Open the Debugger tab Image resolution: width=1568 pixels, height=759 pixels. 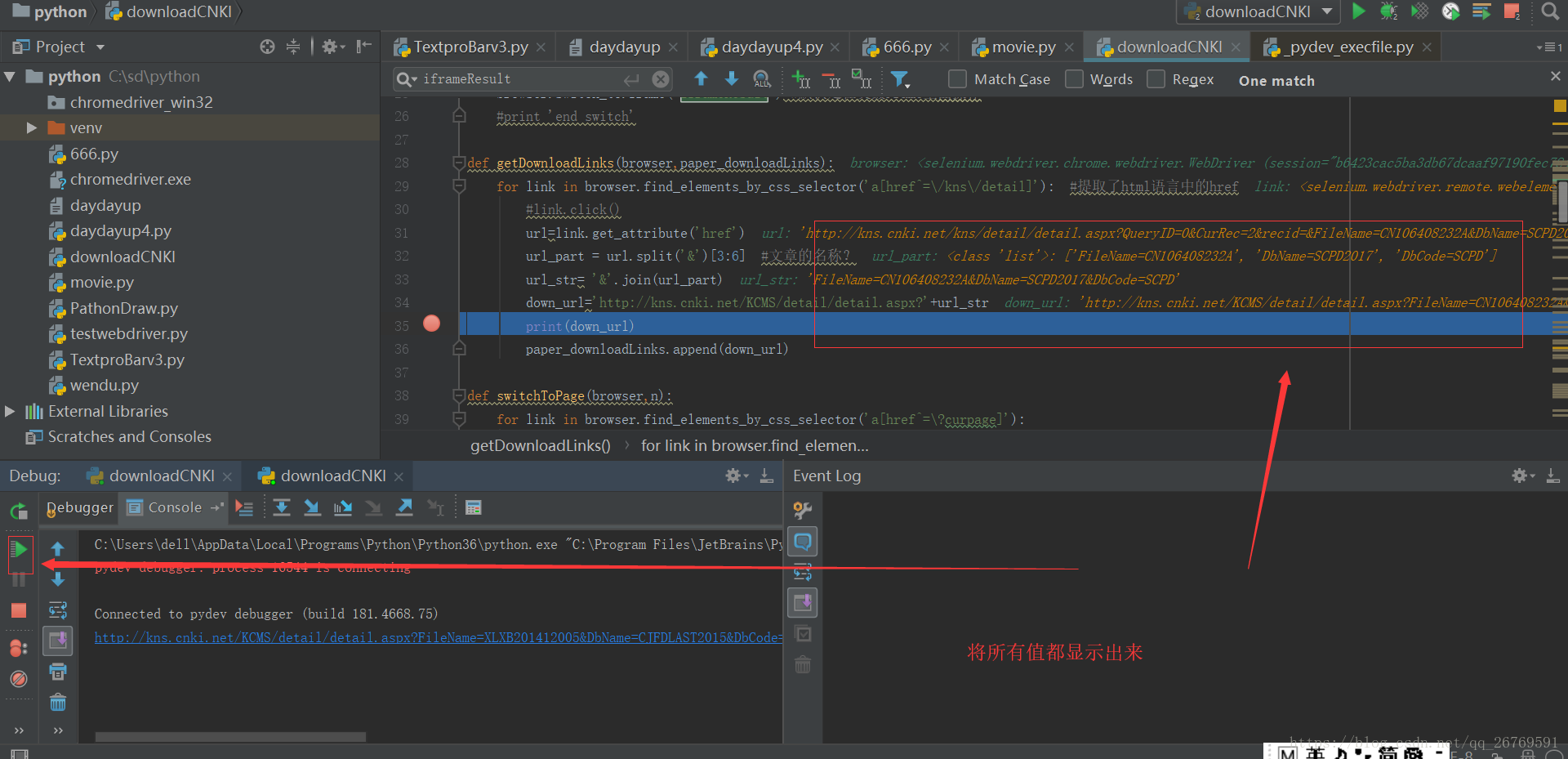[x=79, y=507]
